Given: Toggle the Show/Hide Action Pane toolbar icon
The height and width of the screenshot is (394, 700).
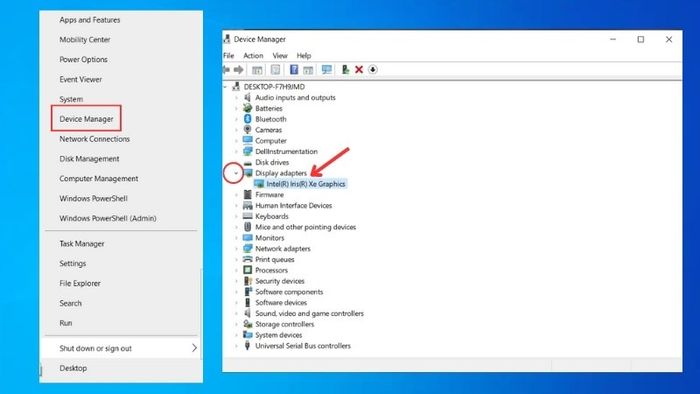Looking at the screenshot, I should point(308,70).
